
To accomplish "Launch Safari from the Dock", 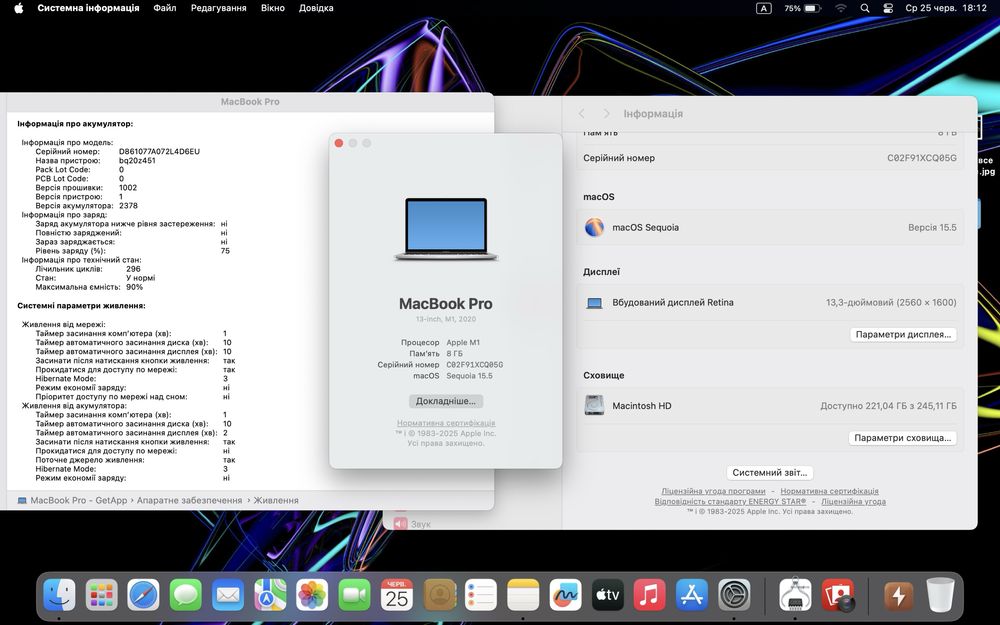I will click(x=143, y=596).
